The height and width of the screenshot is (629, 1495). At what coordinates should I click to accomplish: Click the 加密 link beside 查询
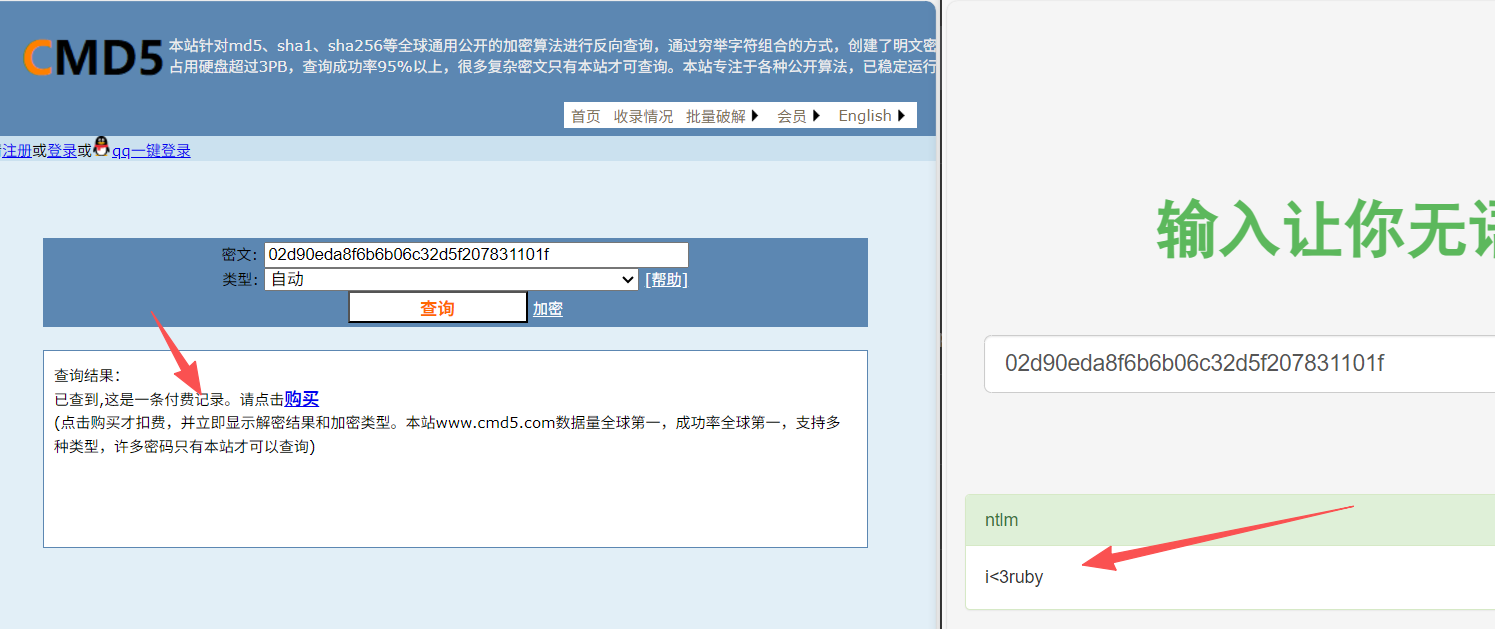547,309
